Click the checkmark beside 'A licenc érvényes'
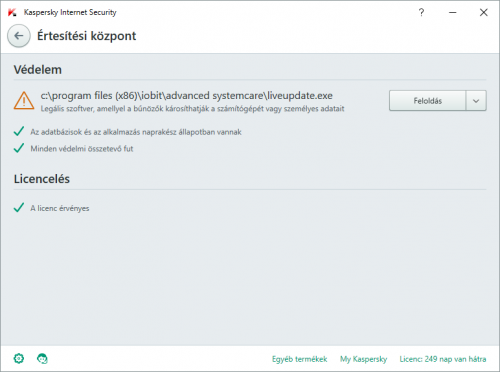This screenshot has width=500, height=372. pyautogui.click(x=19, y=208)
